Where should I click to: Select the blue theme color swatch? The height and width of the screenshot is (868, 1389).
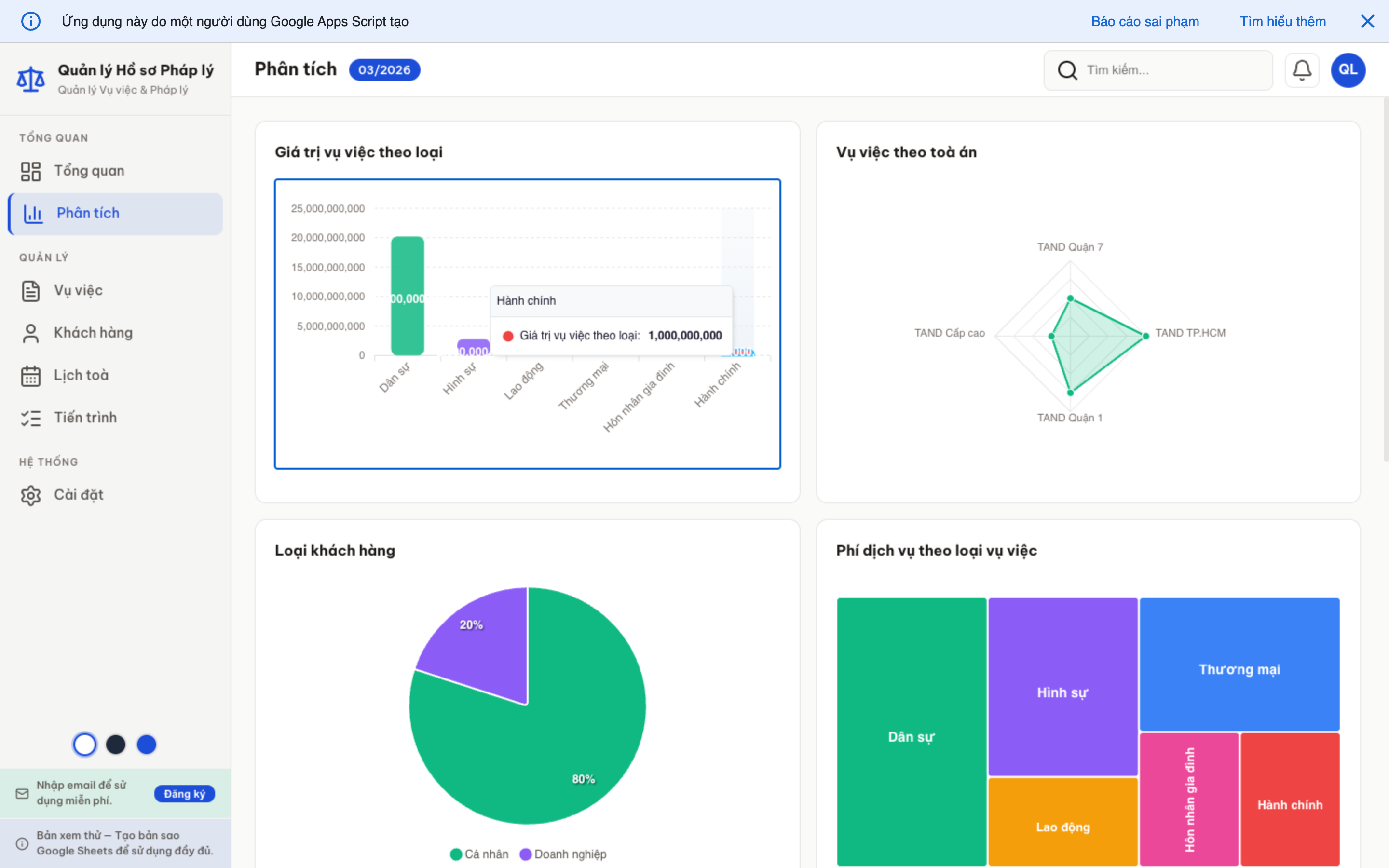pos(147,744)
